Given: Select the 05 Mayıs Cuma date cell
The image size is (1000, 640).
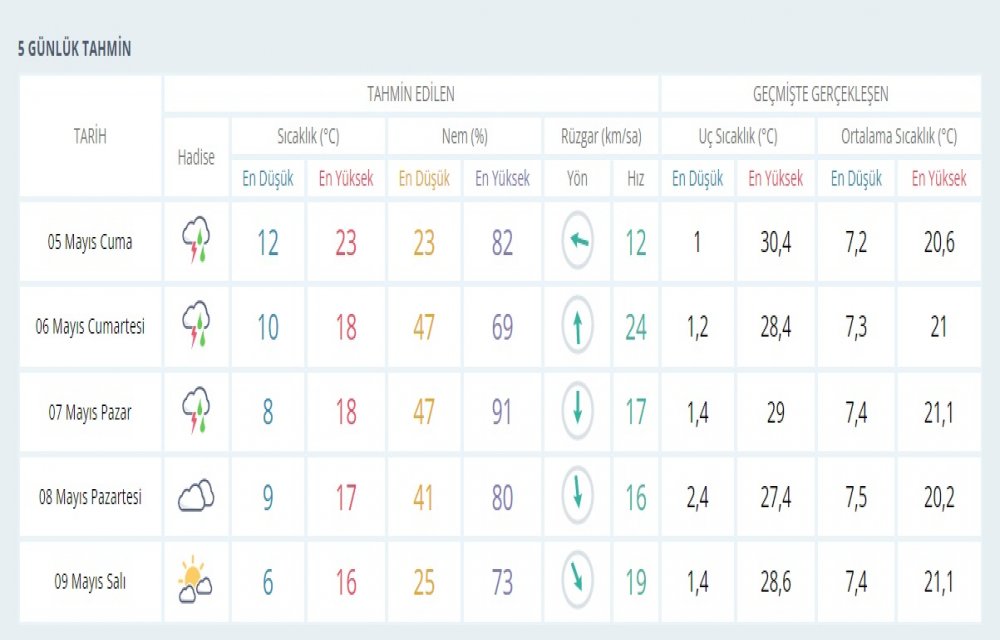Looking at the screenshot, I should click(x=90, y=242).
